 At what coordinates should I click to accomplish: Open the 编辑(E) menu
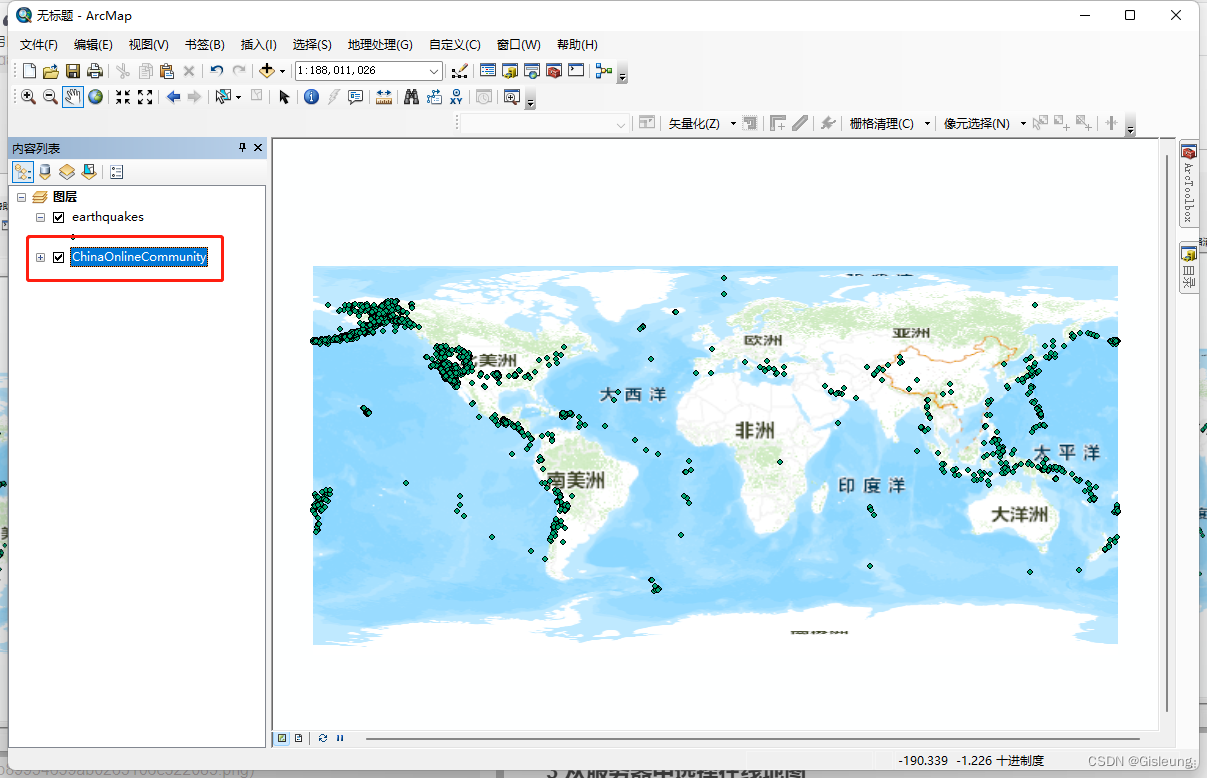(x=93, y=45)
